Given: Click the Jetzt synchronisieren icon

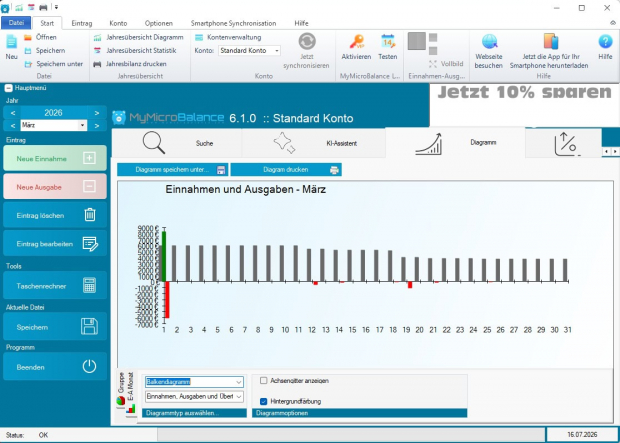Looking at the screenshot, I should coord(307,41).
